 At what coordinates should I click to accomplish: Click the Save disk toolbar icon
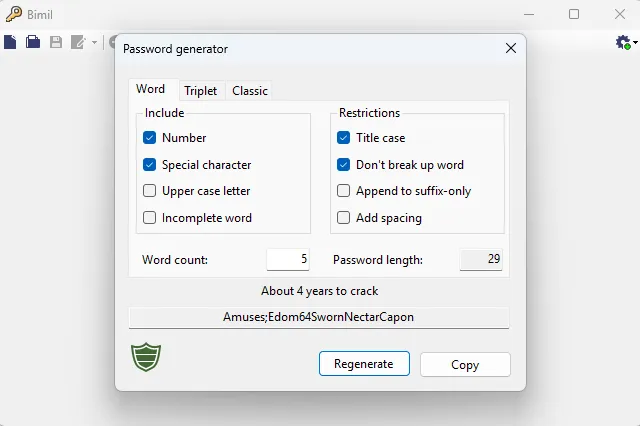(x=56, y=42)
